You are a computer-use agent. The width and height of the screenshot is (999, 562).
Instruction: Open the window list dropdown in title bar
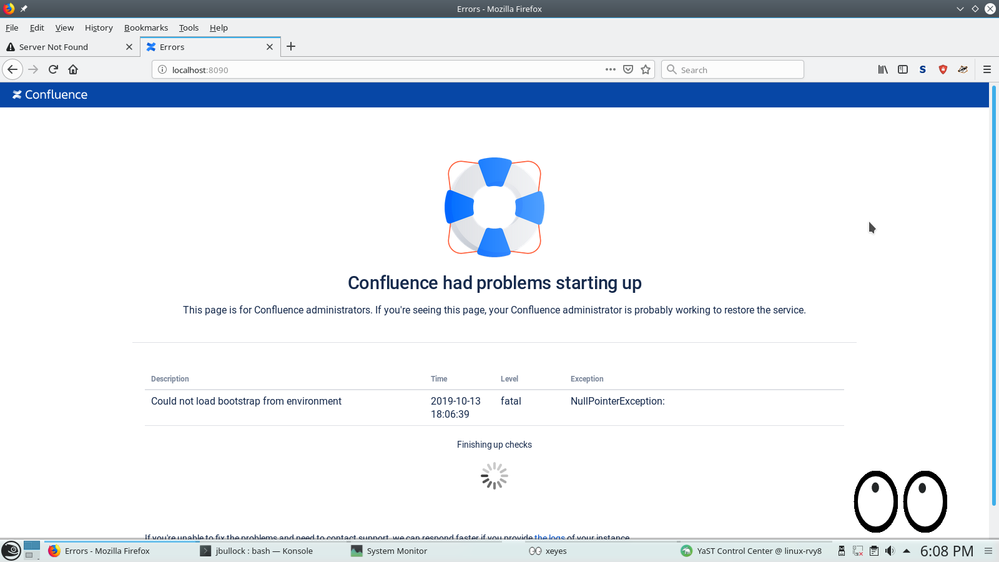pos(960,9)
